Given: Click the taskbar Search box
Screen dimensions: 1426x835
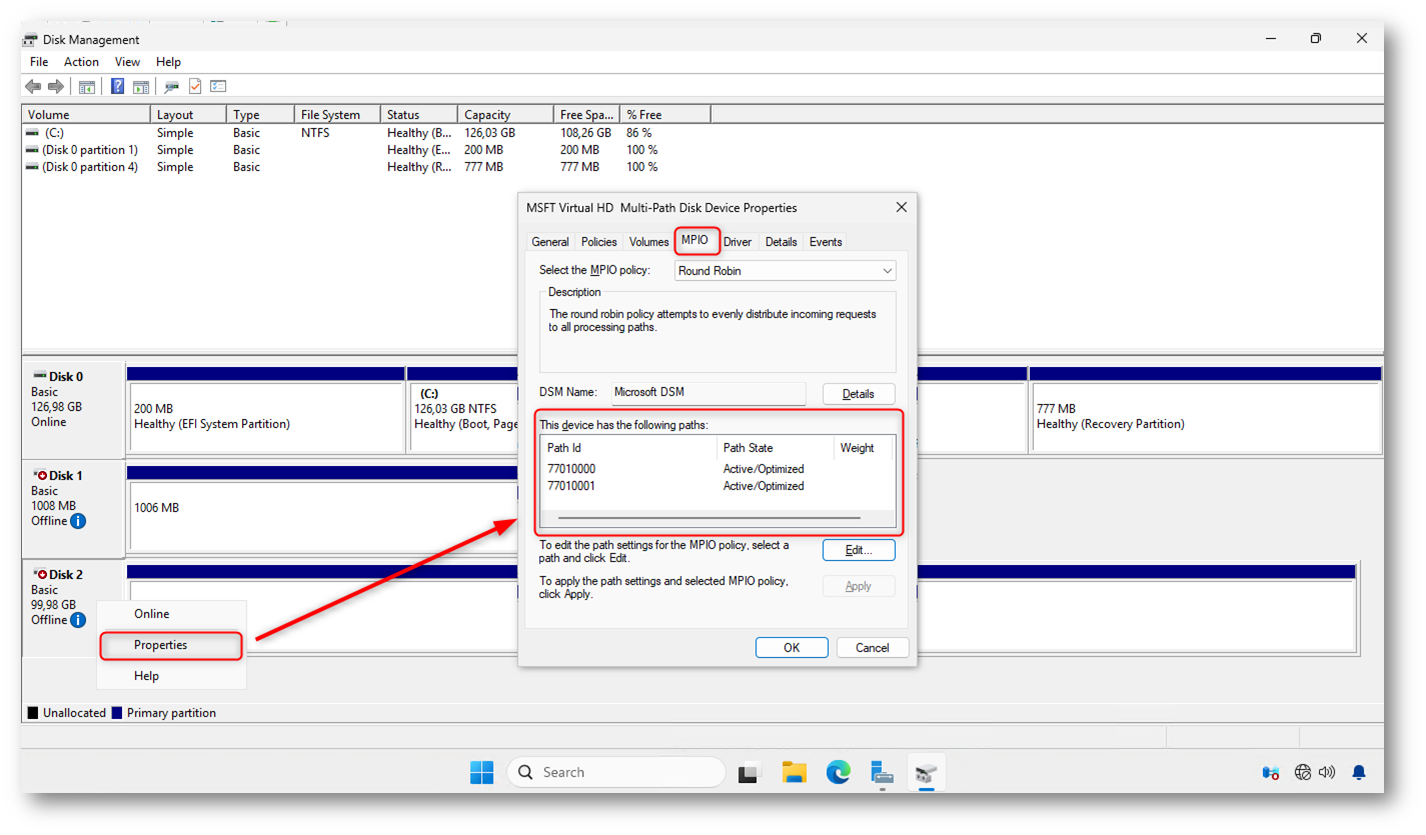Looking at the screenshot, I should (616, 772).
